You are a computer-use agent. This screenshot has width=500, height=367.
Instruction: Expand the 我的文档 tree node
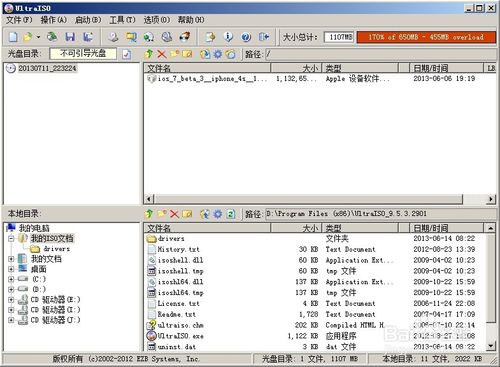click(11, 259)
